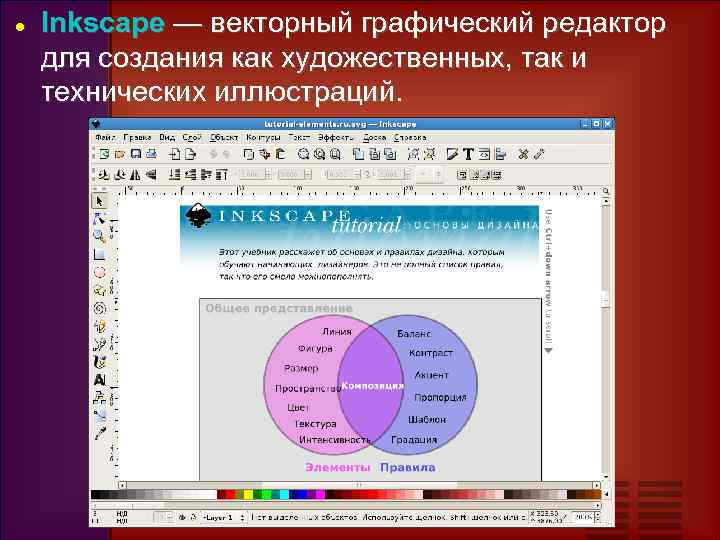Open the Эффекты menu
The image size is (720, 540).
[335, 137]
